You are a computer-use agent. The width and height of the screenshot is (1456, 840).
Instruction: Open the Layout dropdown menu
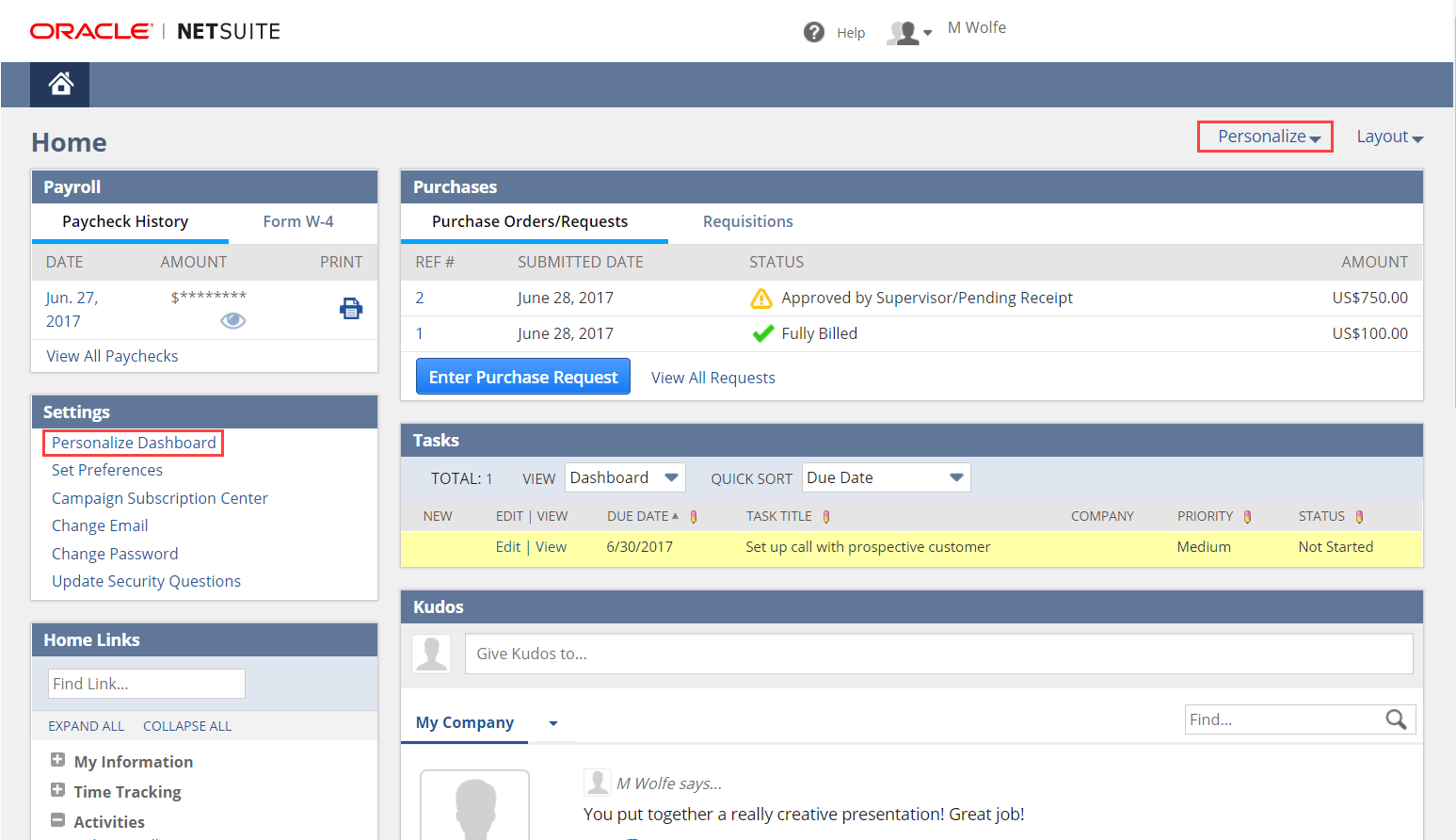(x=1389, y=137)
